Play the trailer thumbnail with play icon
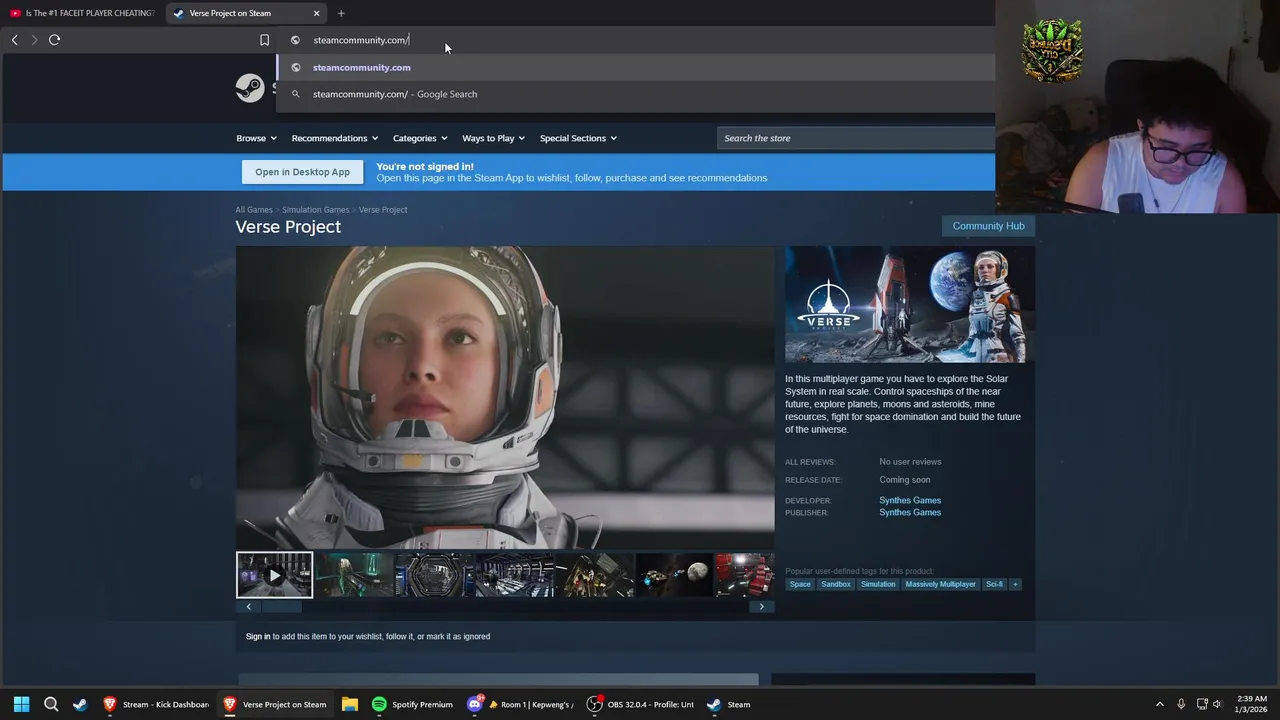Viewport: 1280px width, 720px height. pos(274,575)
